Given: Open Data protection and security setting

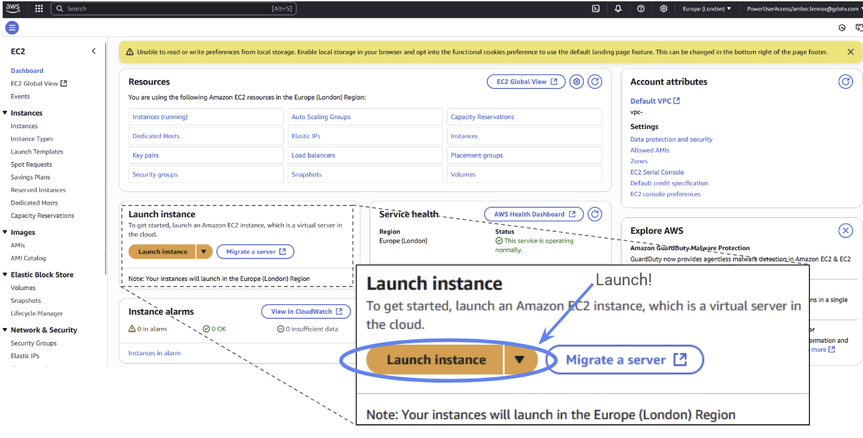Looking at the screenshot, I should [x=671, y=139].
